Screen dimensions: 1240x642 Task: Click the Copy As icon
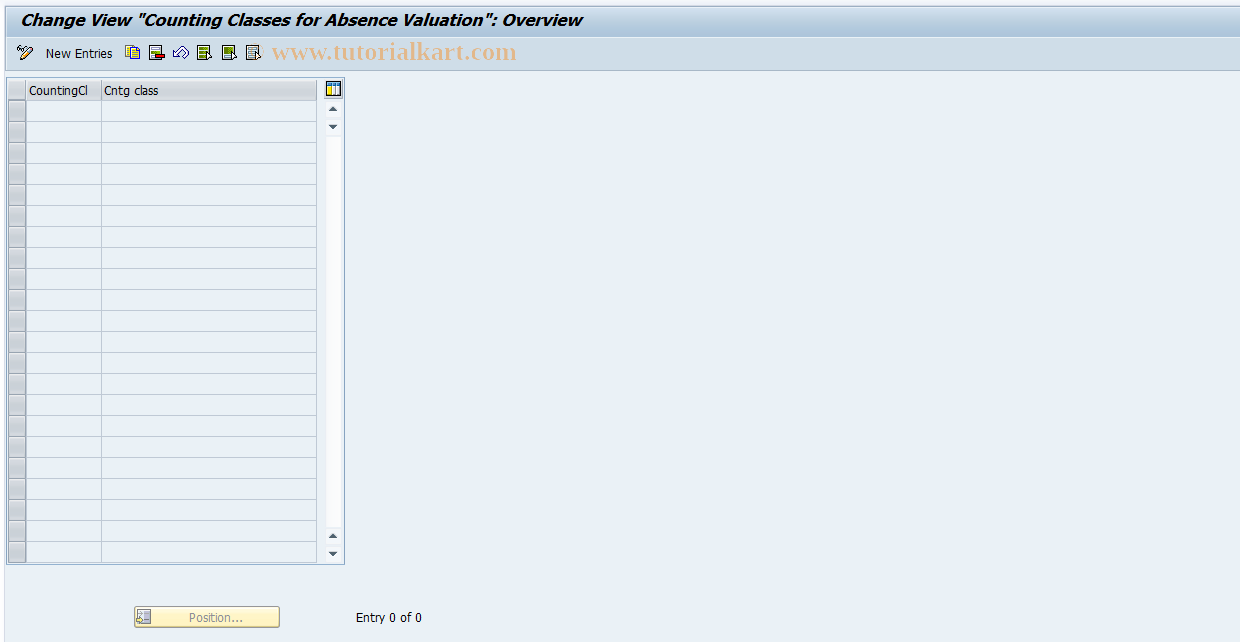pyautogui.click(x=133, y=53)
